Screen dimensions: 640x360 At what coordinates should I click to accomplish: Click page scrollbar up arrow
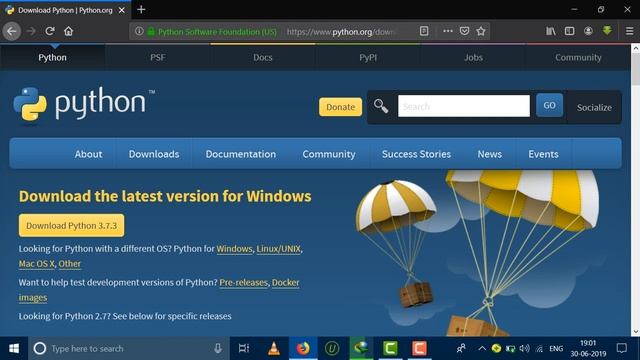coord(636,49)
